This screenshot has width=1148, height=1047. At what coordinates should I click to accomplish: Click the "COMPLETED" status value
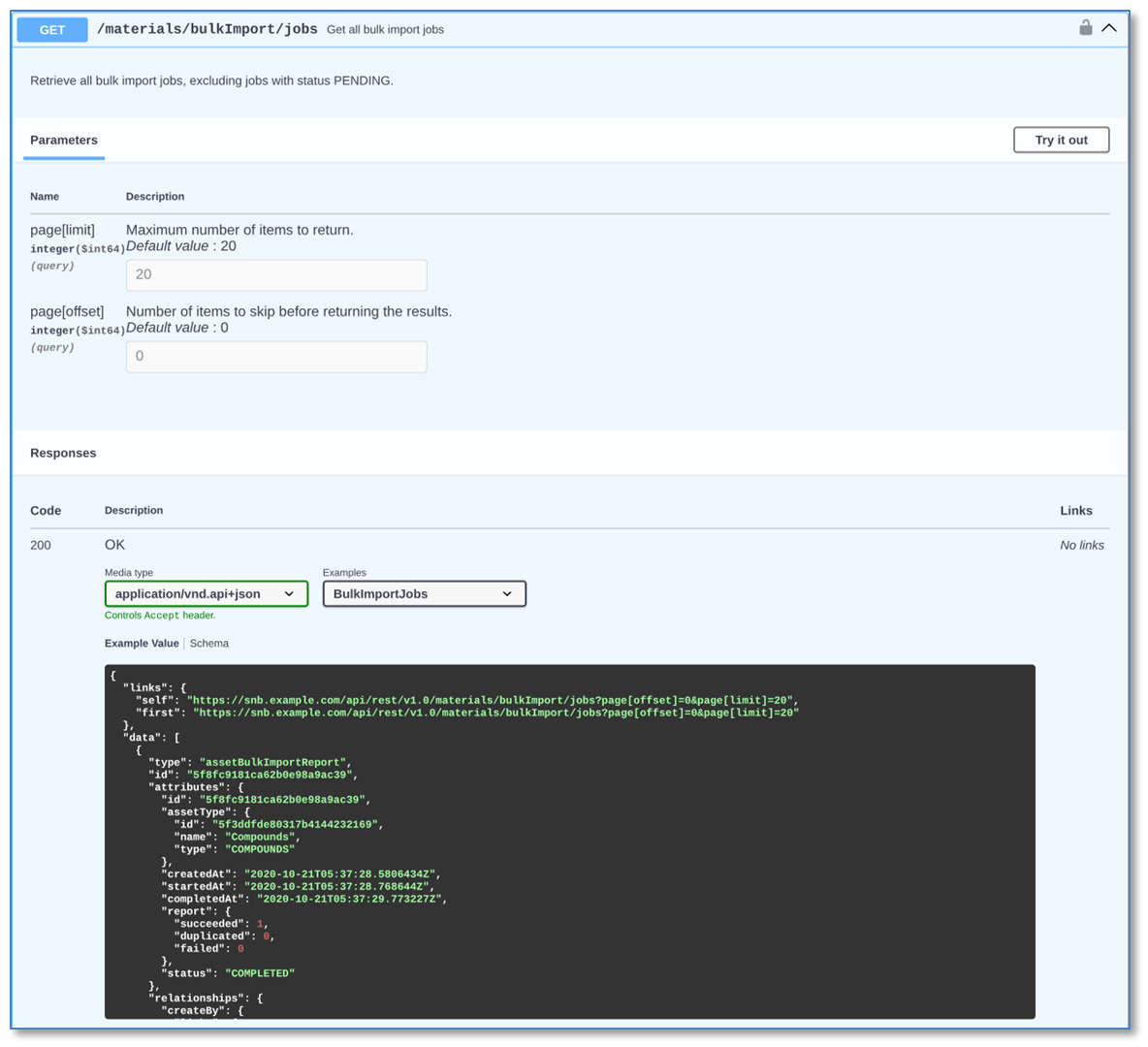pos(259,973)
